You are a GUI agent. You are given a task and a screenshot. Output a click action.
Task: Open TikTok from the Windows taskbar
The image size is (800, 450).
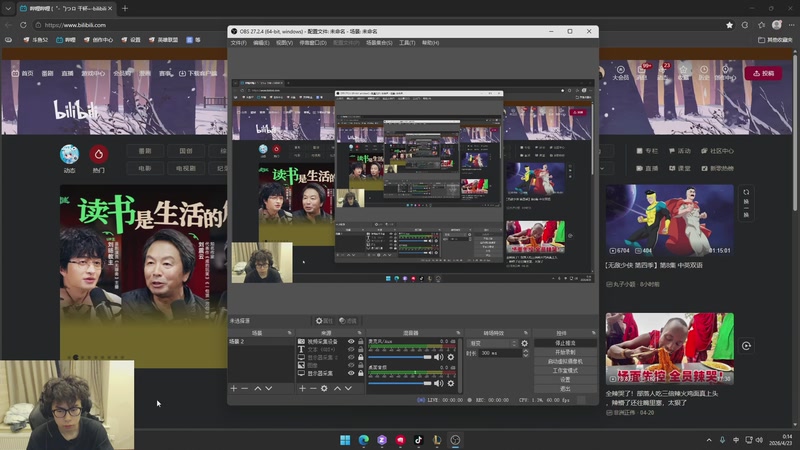[x=418, y=440]
